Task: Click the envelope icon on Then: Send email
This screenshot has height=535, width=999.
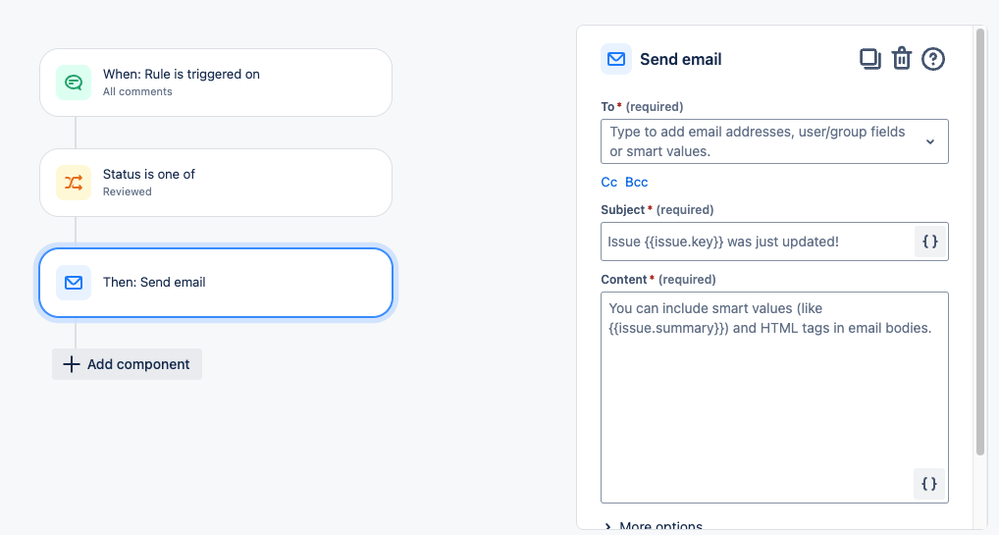Action: (x=73, y=282)
